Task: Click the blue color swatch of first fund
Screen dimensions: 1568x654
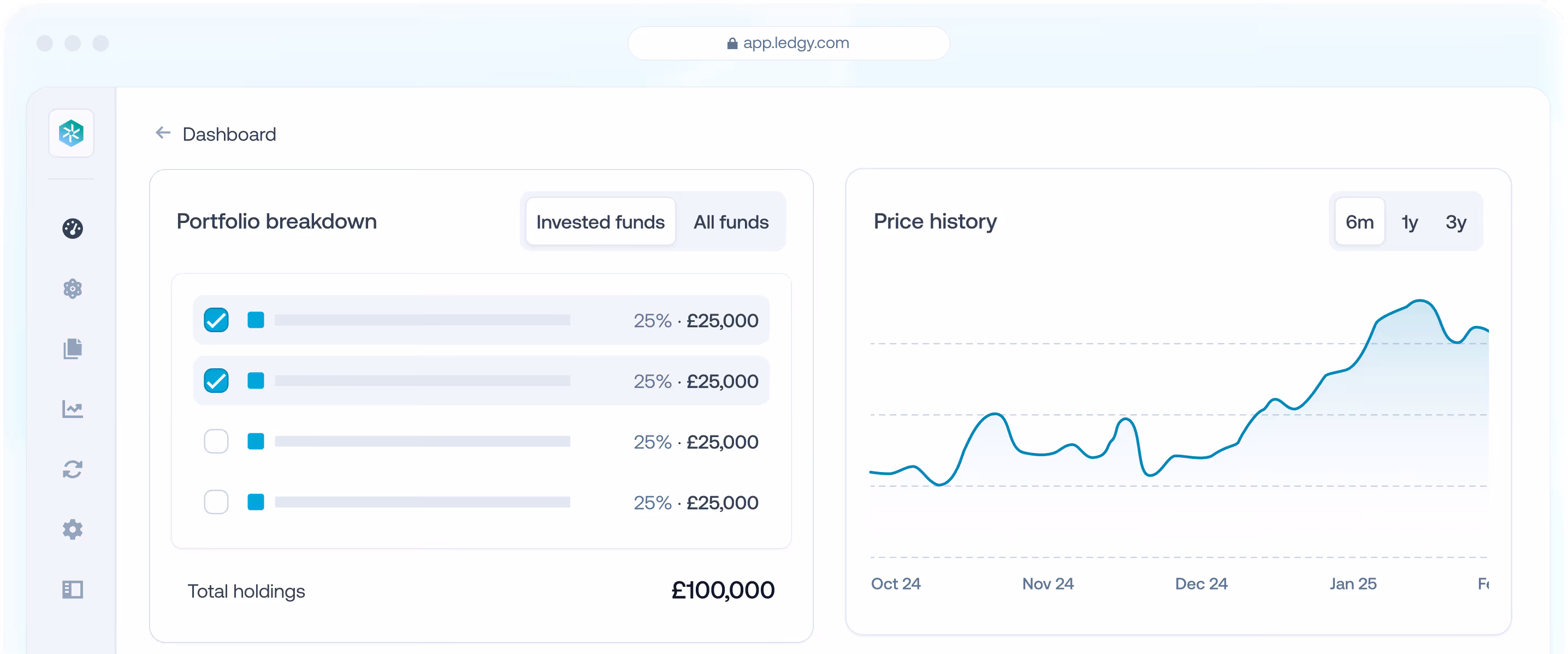Action: coord(256,320)
